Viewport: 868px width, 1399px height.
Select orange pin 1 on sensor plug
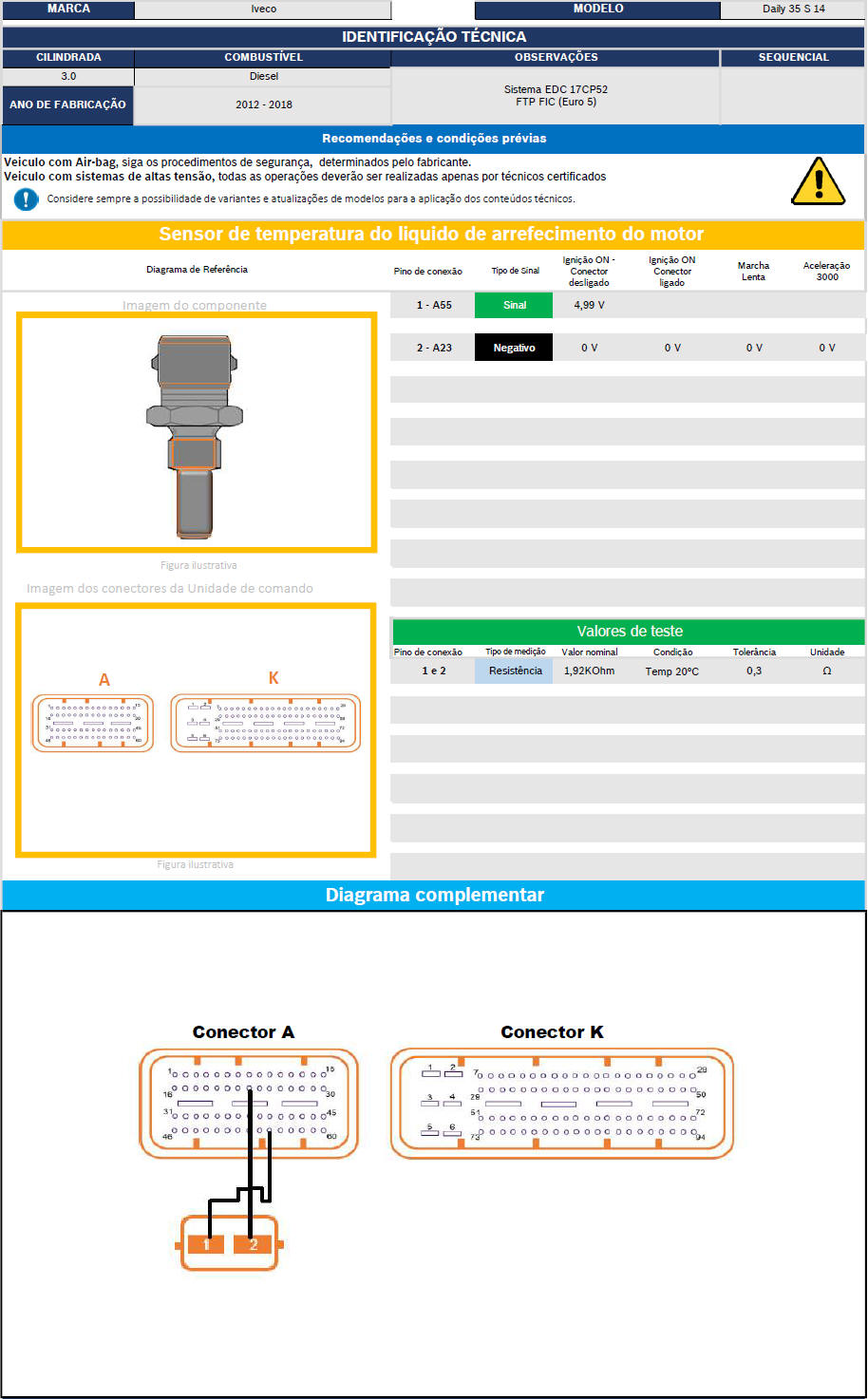[206, 1244]
